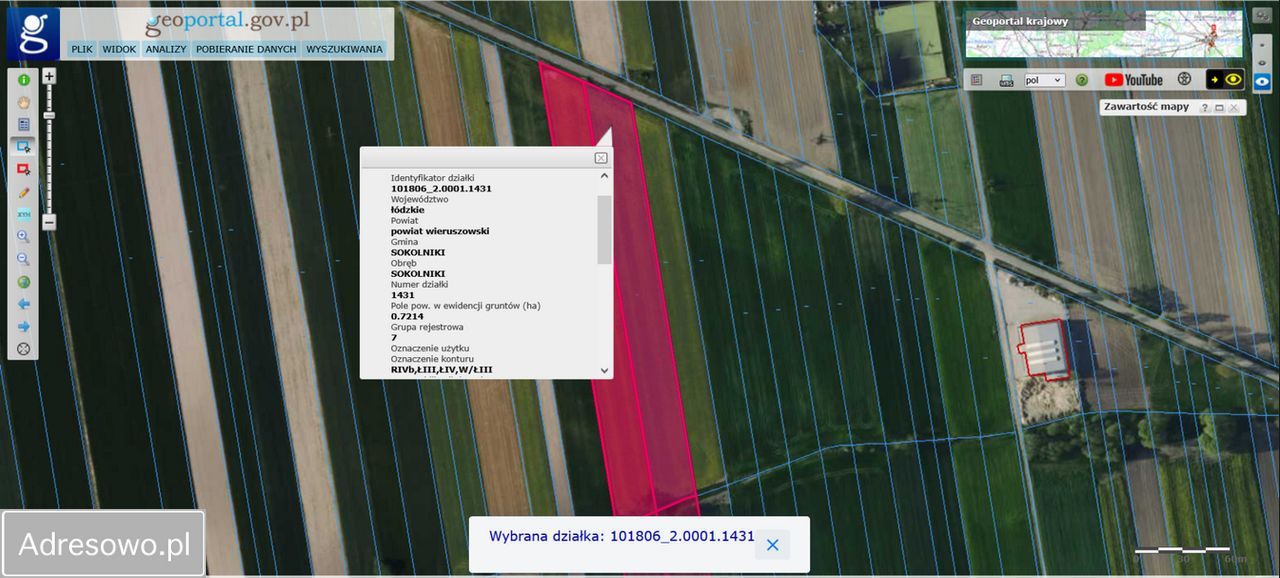Go to previous map view arrow

click(x=23, y=304)
